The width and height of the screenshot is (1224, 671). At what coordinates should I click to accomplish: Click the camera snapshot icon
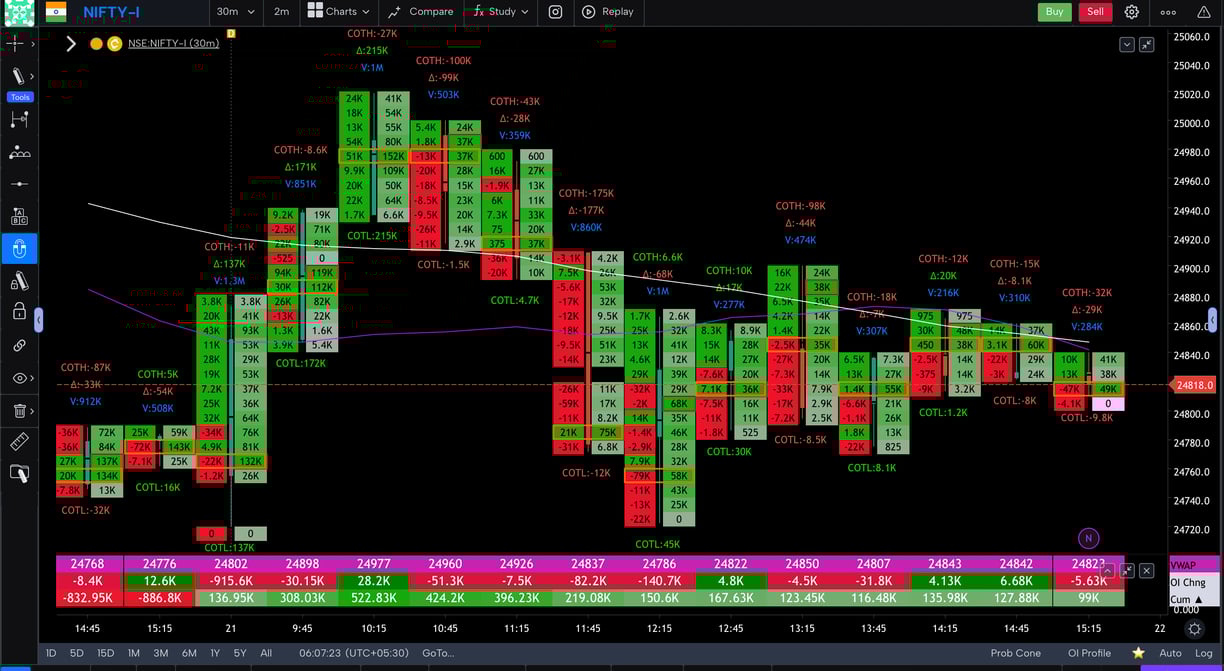click(555, 12)
